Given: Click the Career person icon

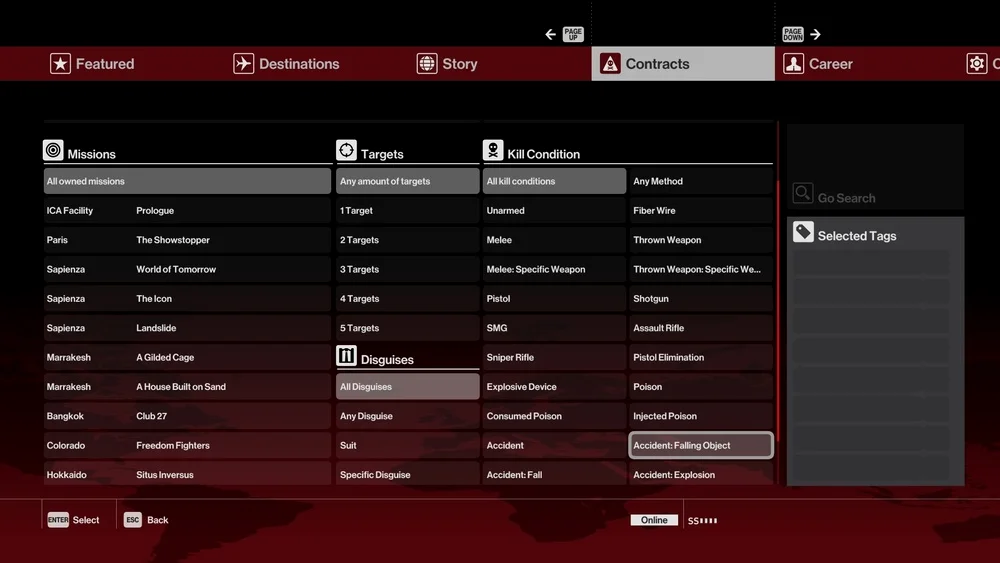Looking at the screenshot, I should (793, 64).
